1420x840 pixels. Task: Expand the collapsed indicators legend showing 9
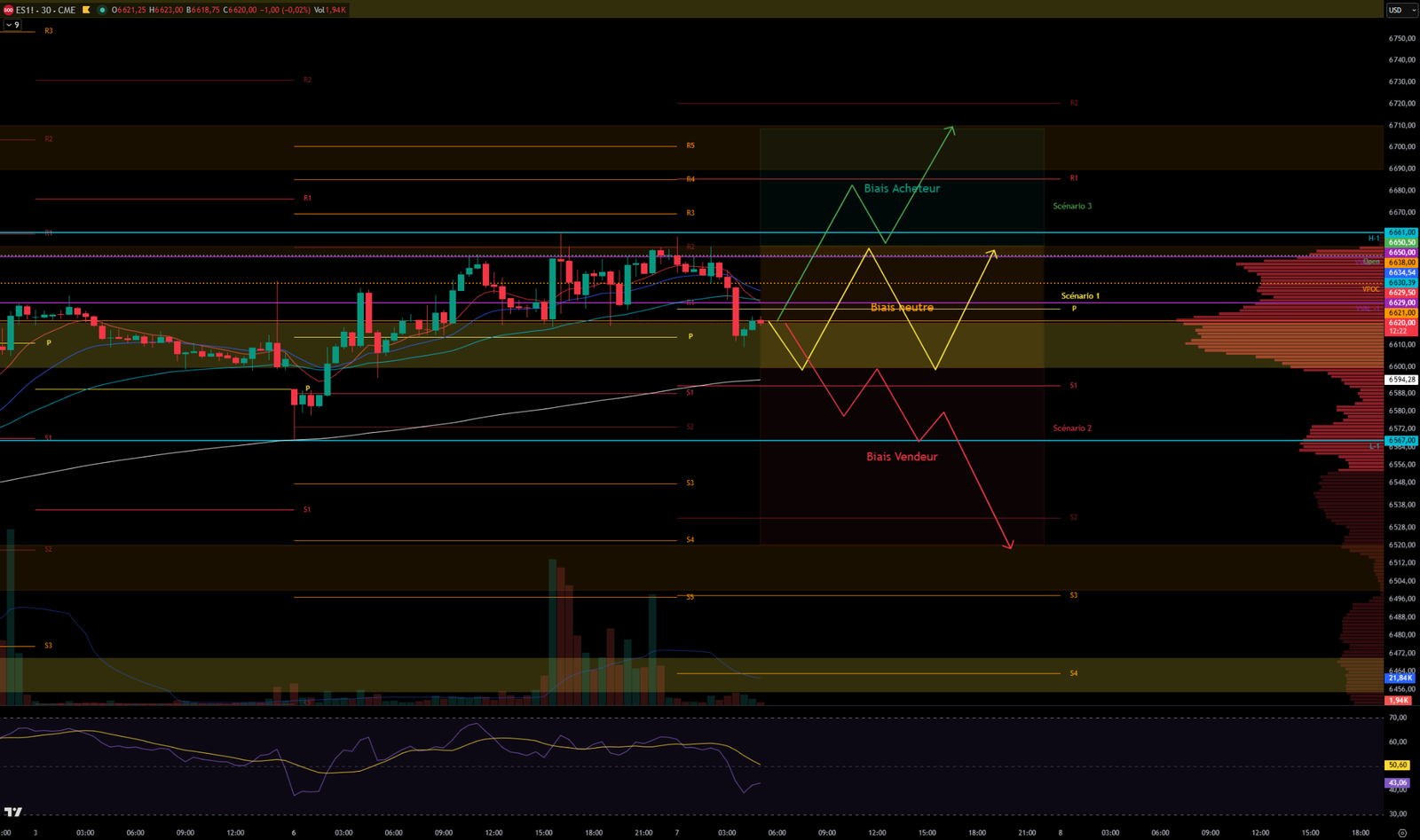[12, 25]
